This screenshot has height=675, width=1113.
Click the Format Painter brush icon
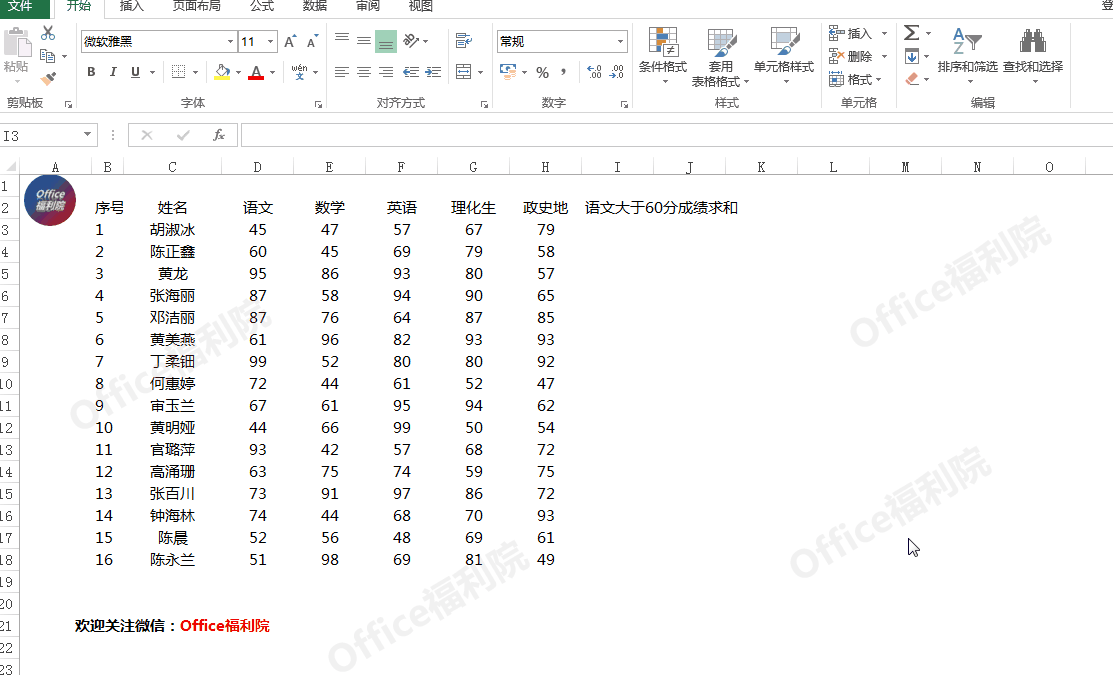[x=48, y=78]
